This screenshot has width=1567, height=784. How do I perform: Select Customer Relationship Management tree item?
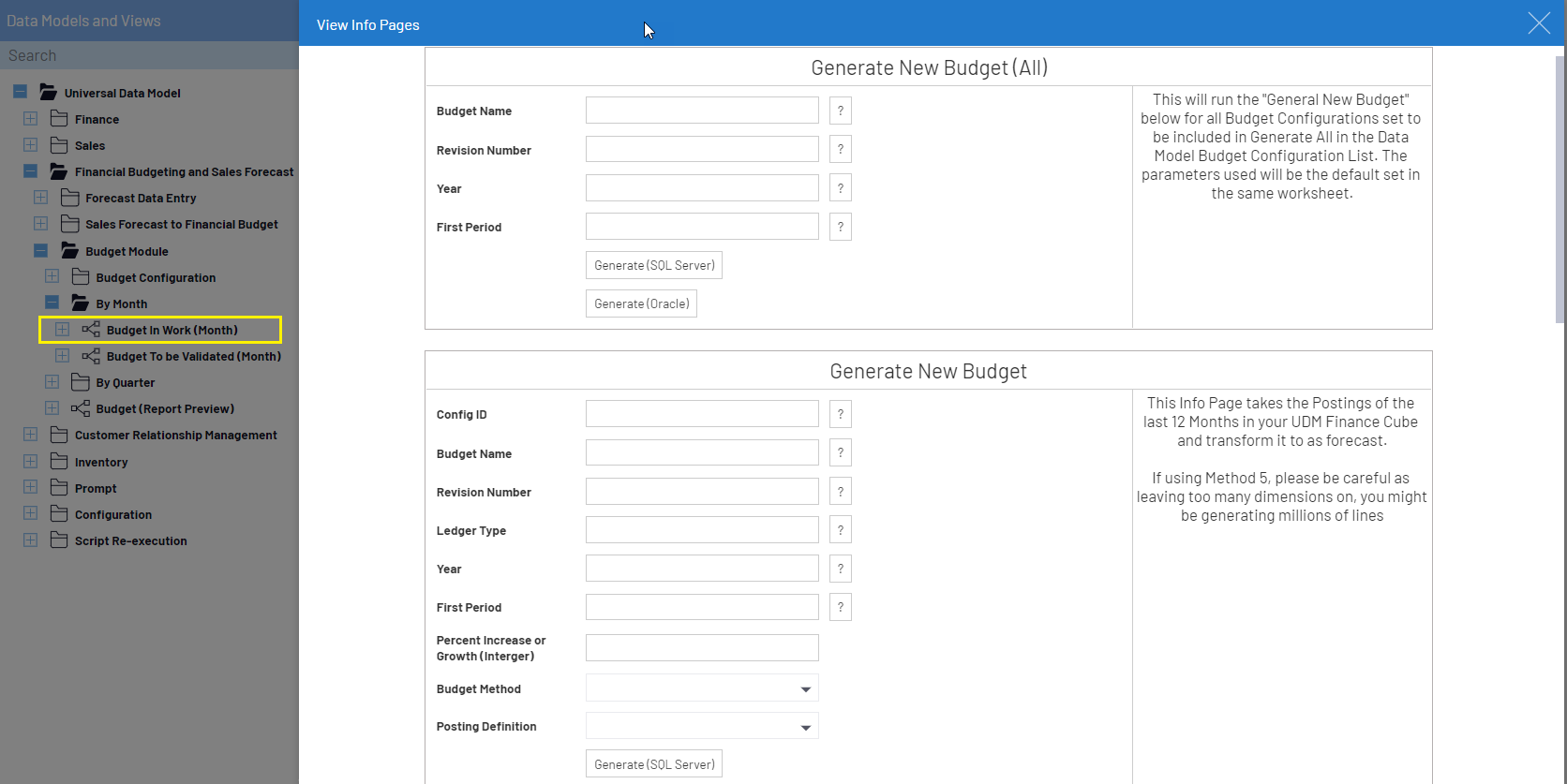(x=175, y=436)
